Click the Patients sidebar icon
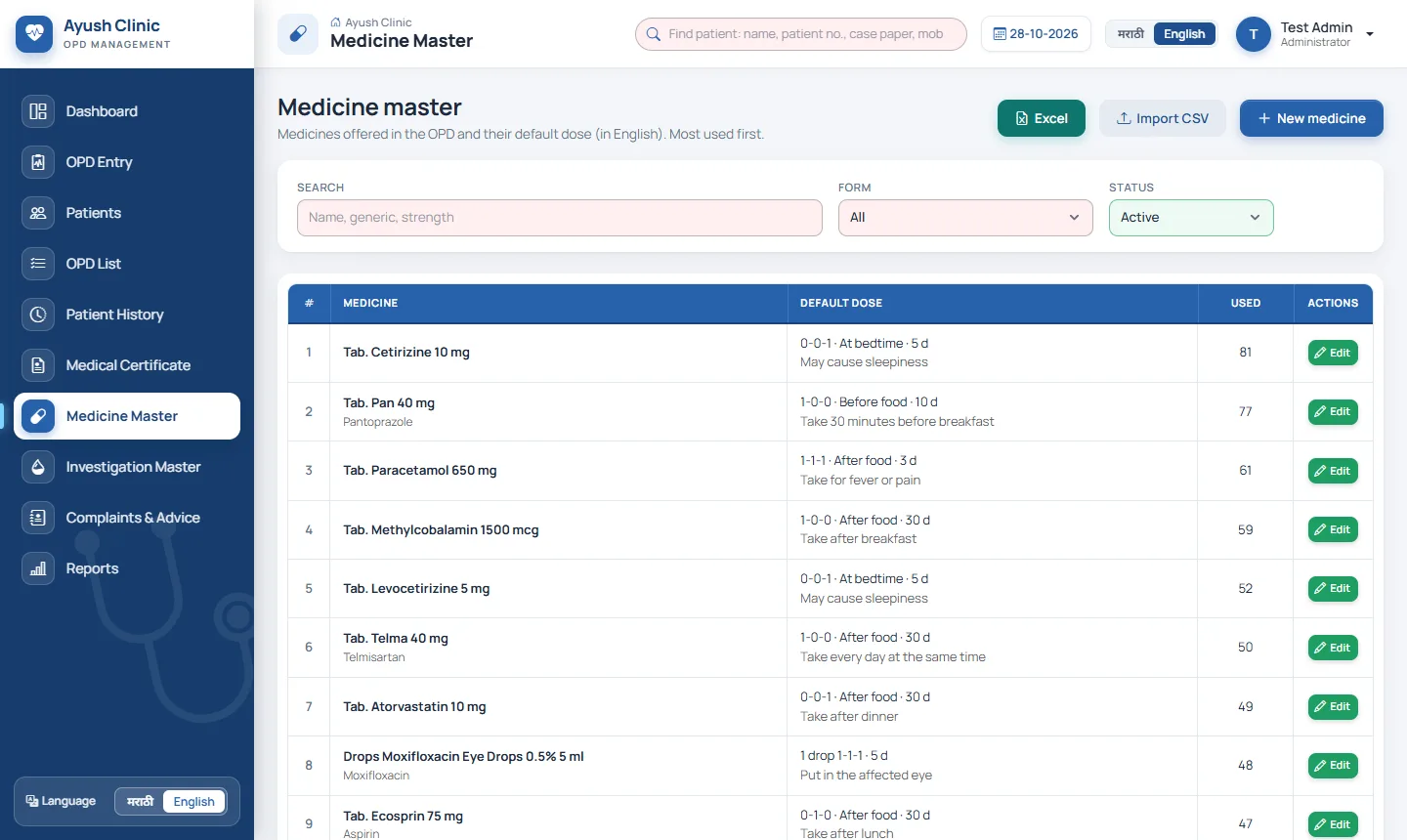This screenshot has width=1407, height=840. [x=38, y=213]
